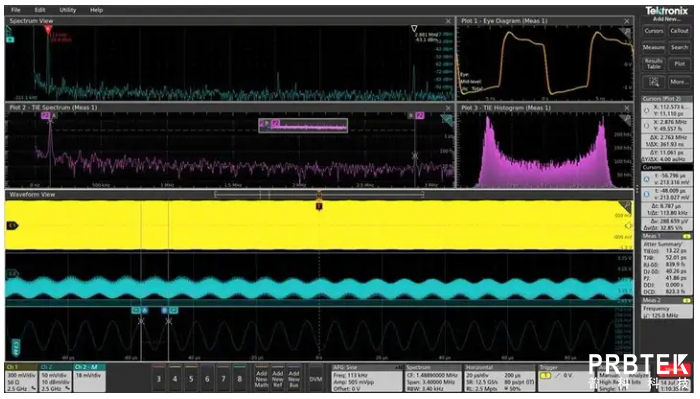Open the Horizontal settings badge
Viewport: 700px width, 399px height.
pyautogui.click(x=500, y=378)
